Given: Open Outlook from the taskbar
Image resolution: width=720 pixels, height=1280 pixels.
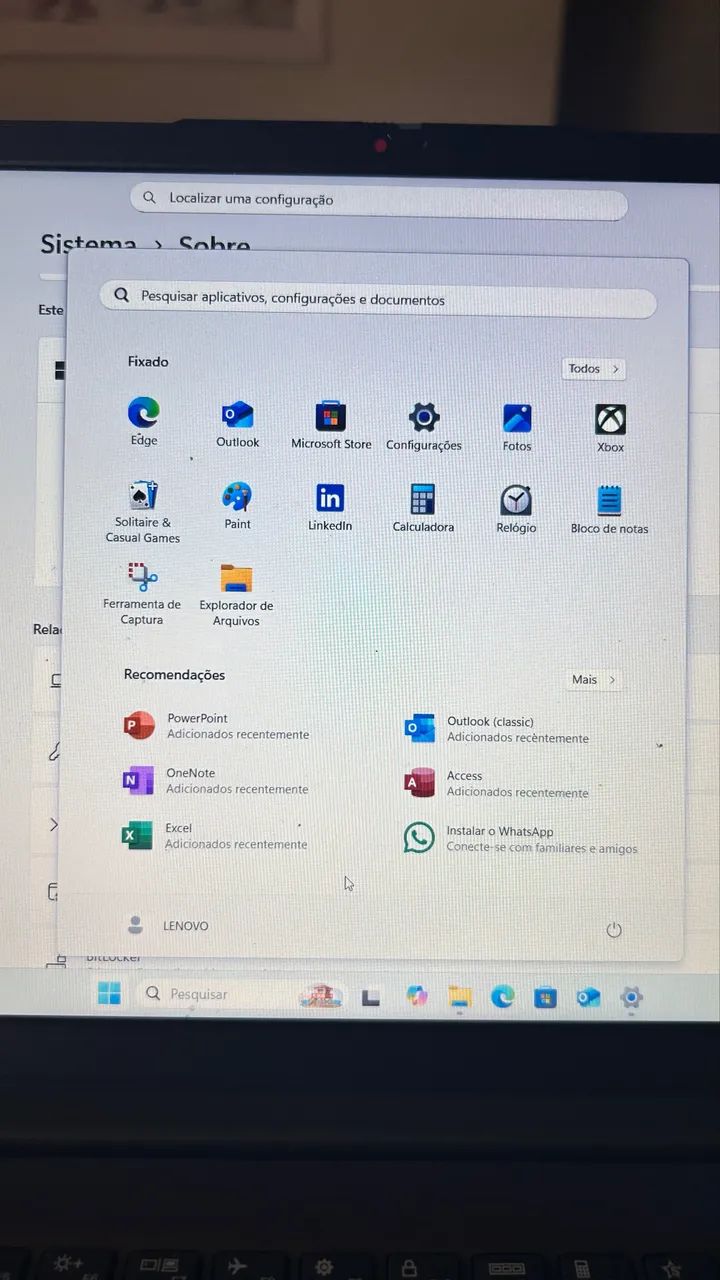Looking at the screenshot, I should [588, 997].
